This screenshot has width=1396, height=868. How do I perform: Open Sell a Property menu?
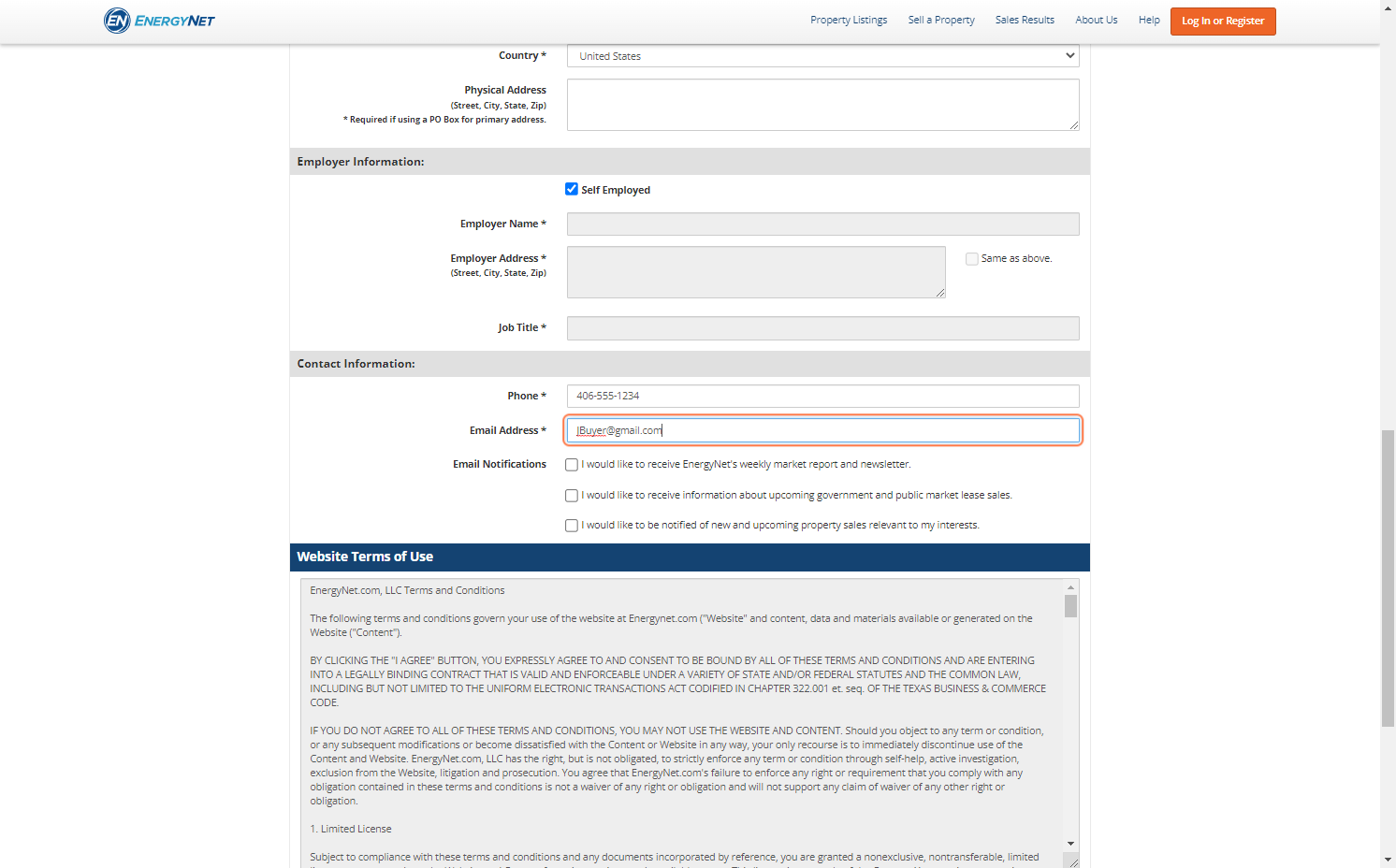coord(941,21)
